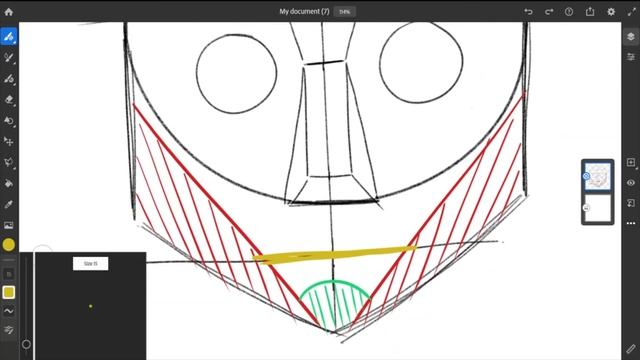Undo the last stroke

pyautogui.click(x=529, y=12)
